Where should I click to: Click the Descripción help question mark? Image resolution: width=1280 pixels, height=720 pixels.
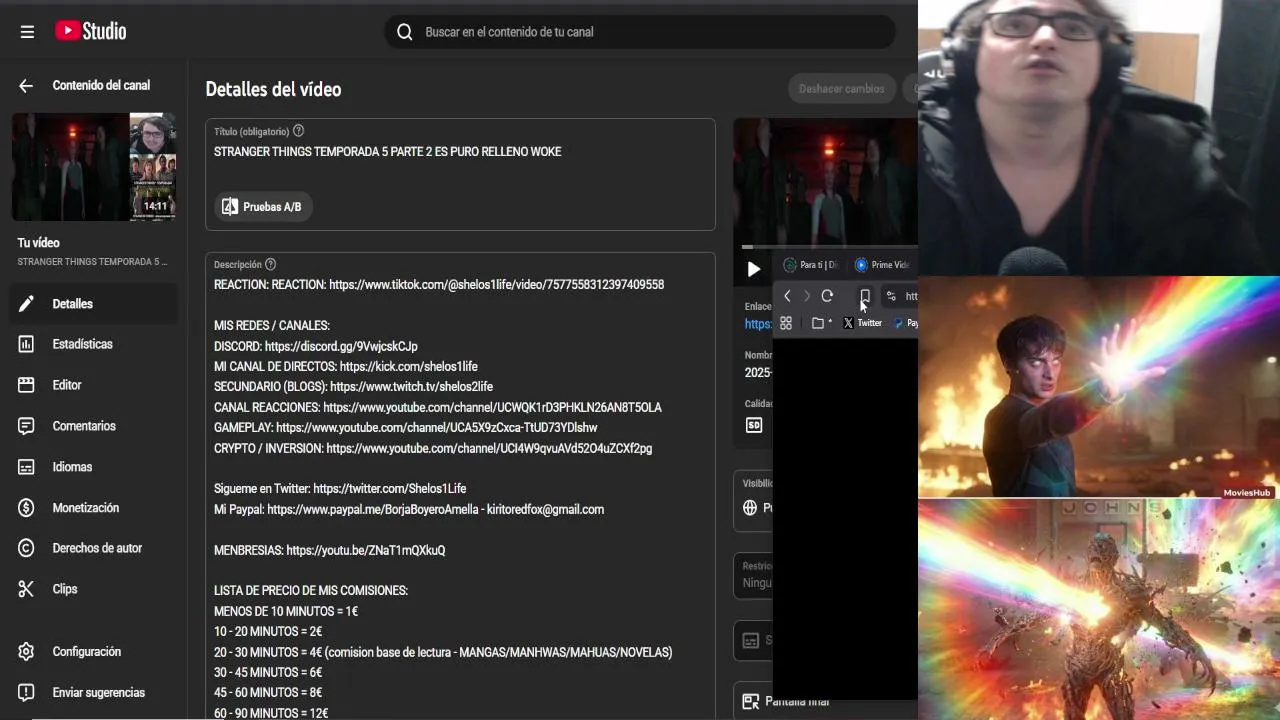click(x=270, y=264)
